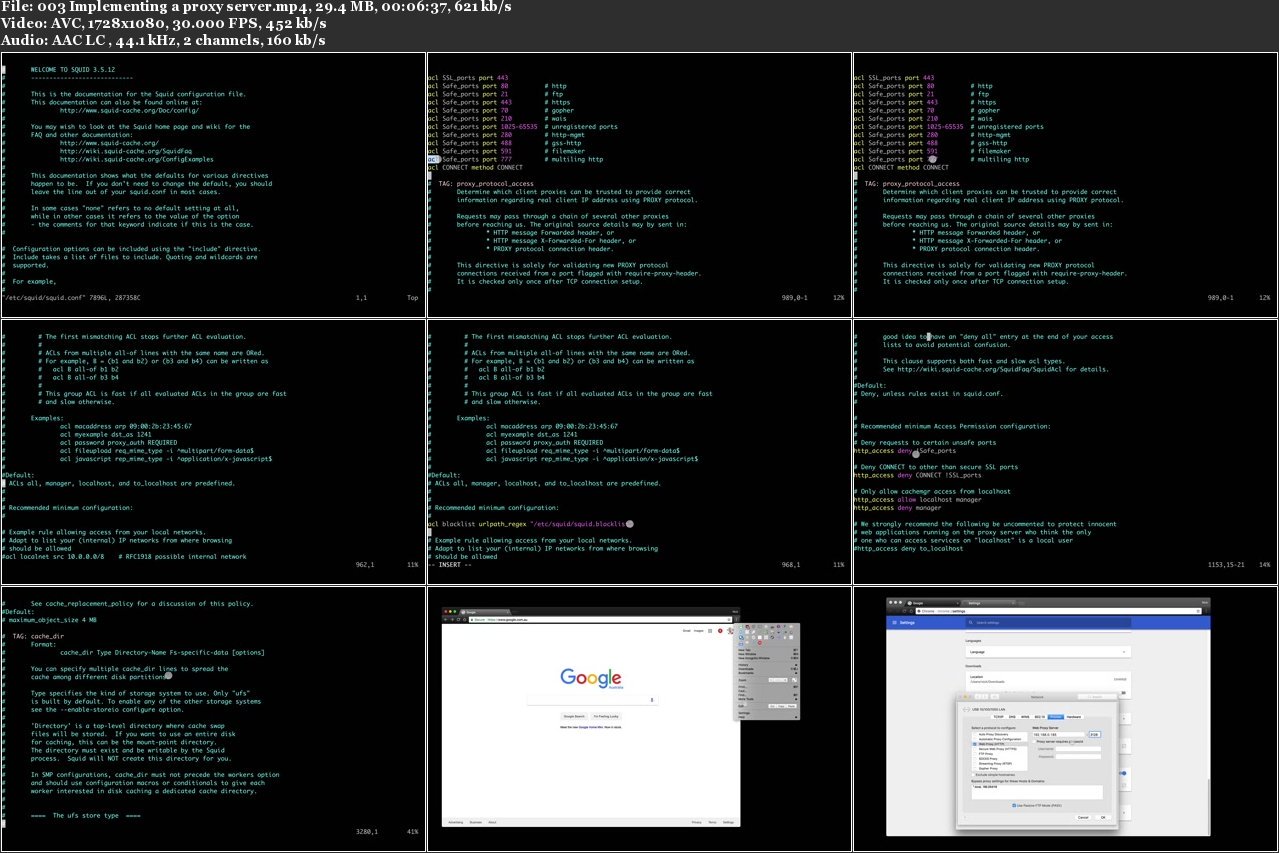Click Cancel in the Network proxy dialog
The height and width of the screenshot is (853, 1279).
(x=1083, y=817)
